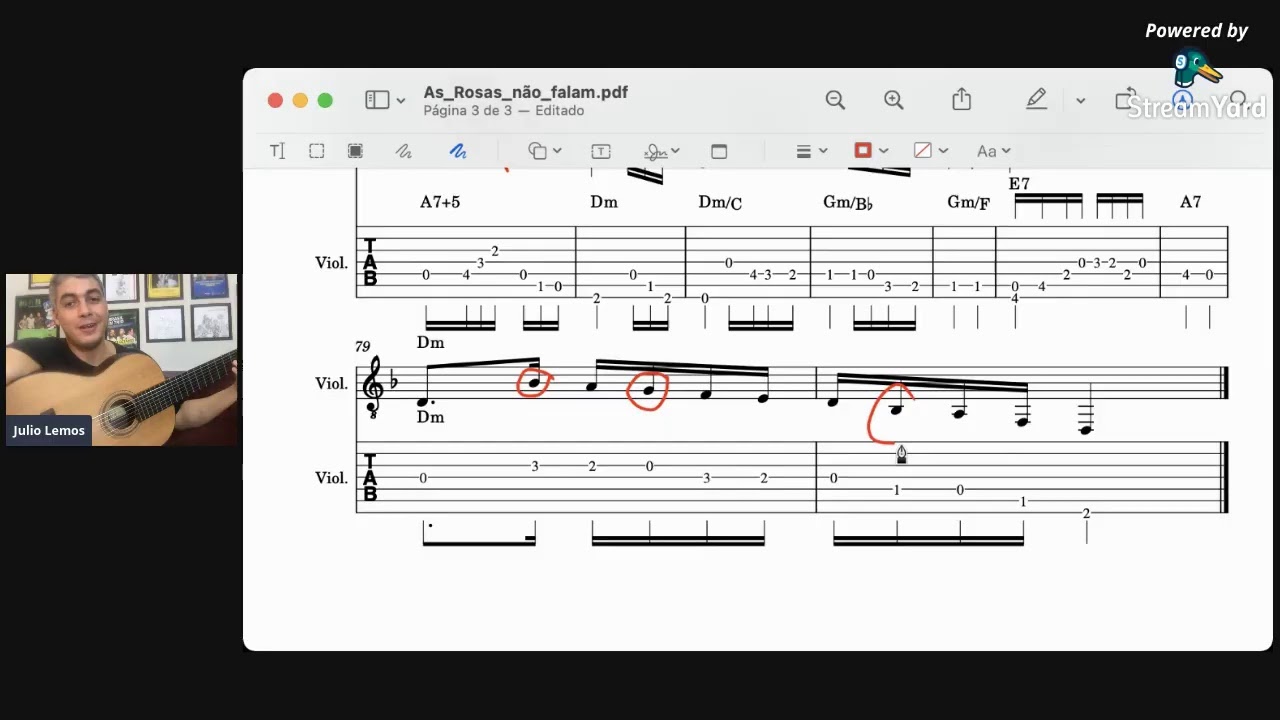Image resolution: width=1280 pixels, height=720 pixels.
Task: Select the blue Draw tool
Action: coord(458,151)
